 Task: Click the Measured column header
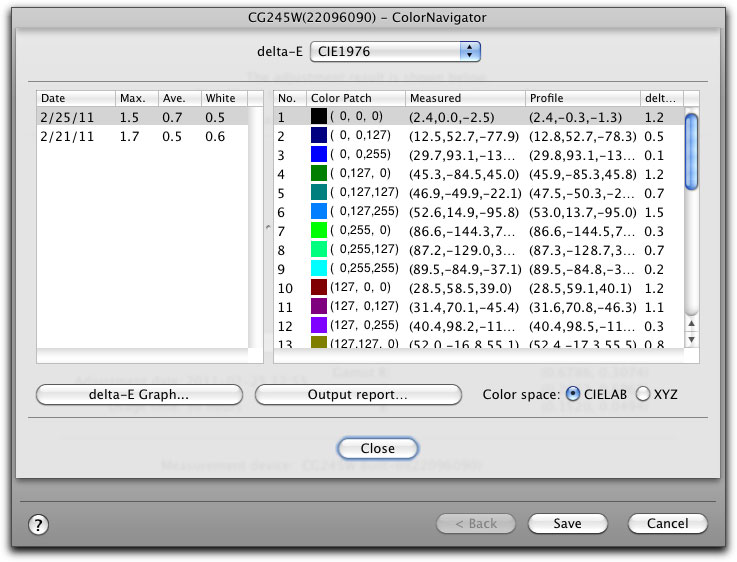coord(465,98)
